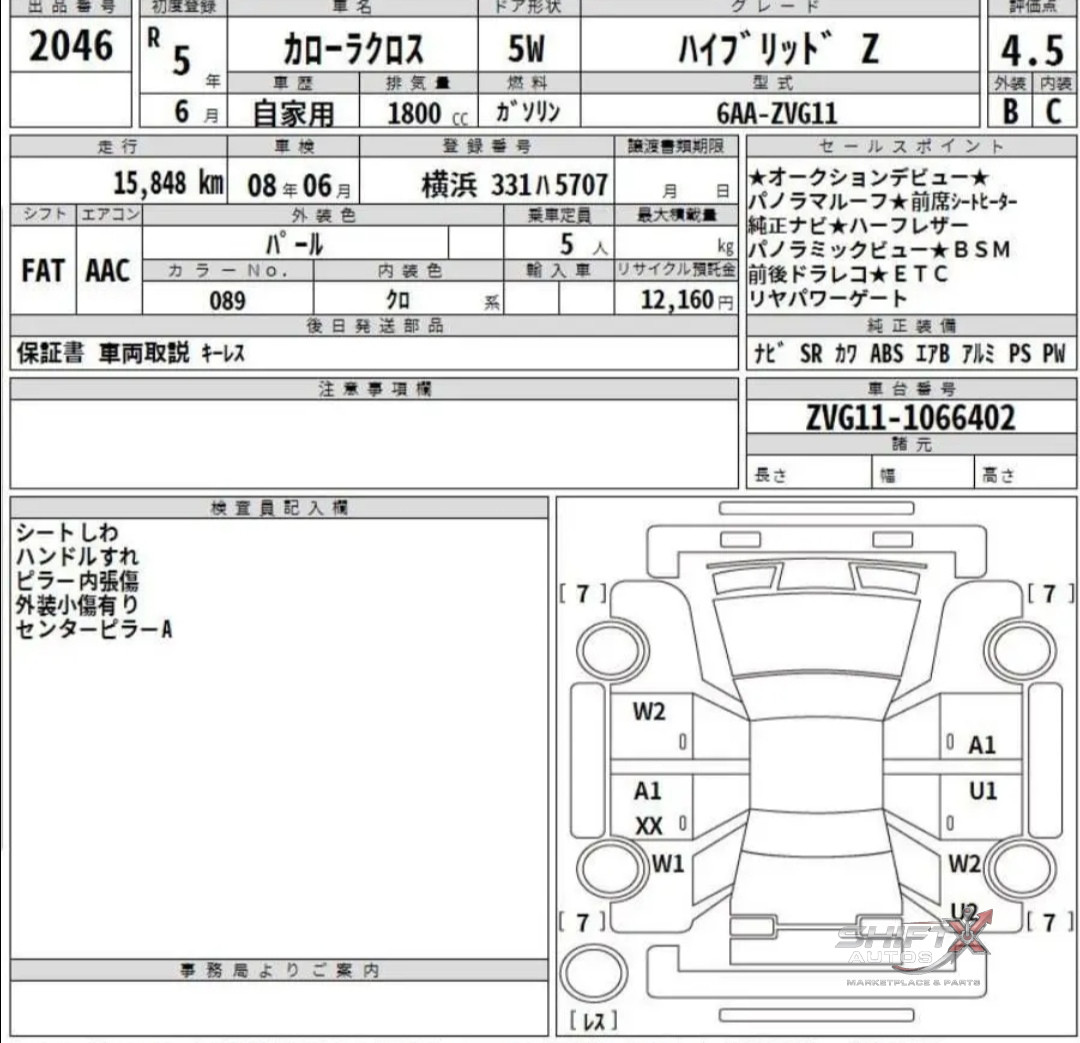The image size is (1080, 1043).
Task: Click the overall evaluation score 4.5
Action: (x=1032, y=50)
